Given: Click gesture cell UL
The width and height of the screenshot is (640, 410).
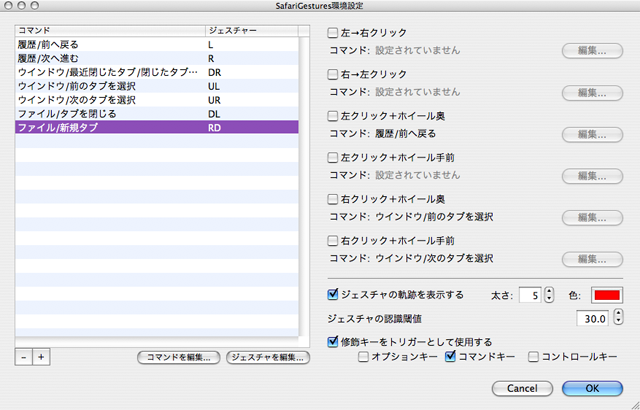Looking at the screenshot, I should [214, 86].
